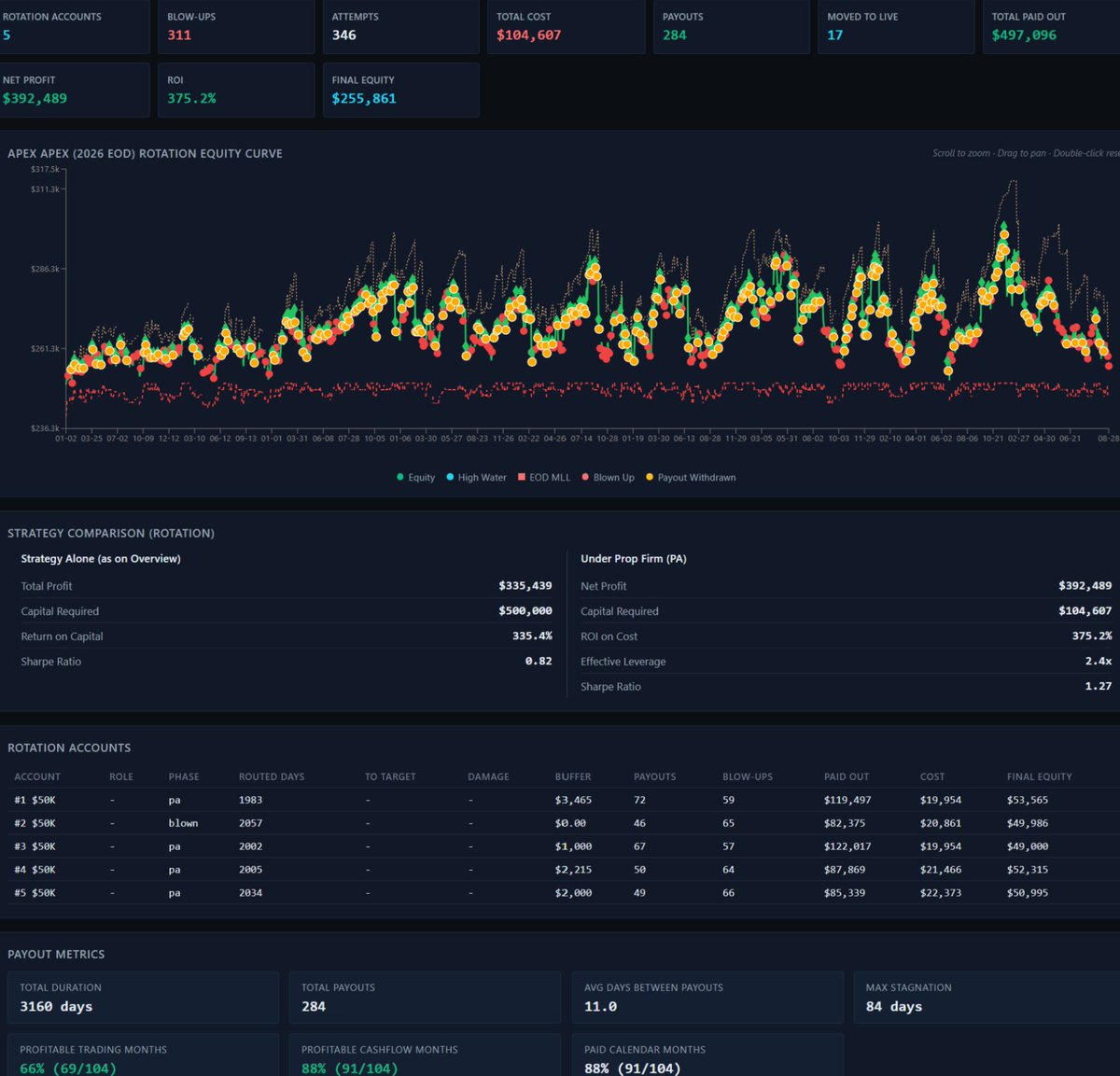Select the Effective Leverage 2.4x value
Screen dimensions: 1120x1076
coord(1098,662)
